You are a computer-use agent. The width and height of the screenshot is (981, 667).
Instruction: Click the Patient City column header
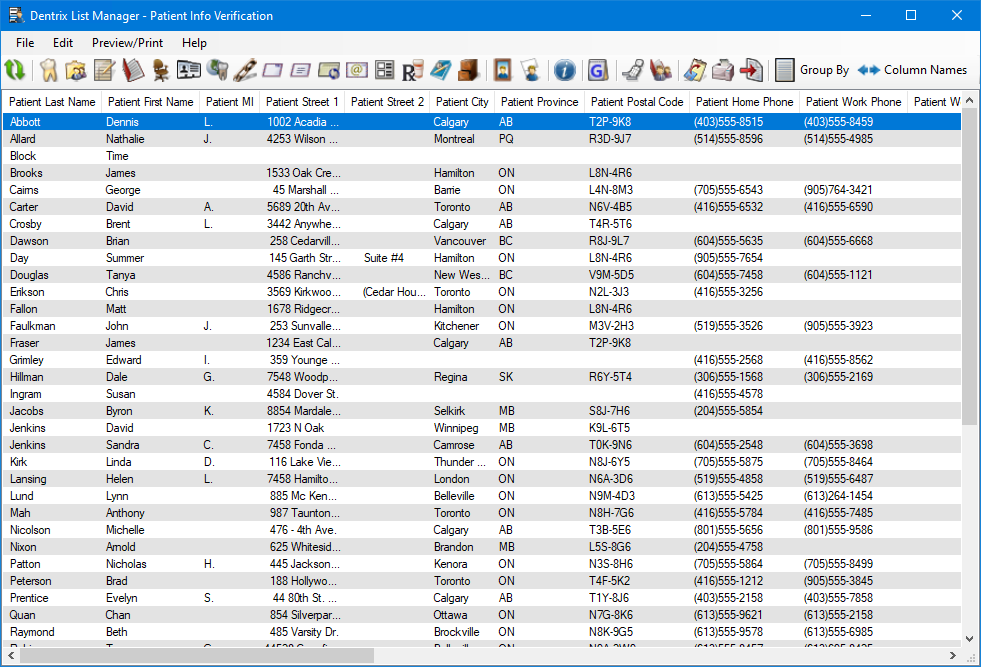click(462, 101)
